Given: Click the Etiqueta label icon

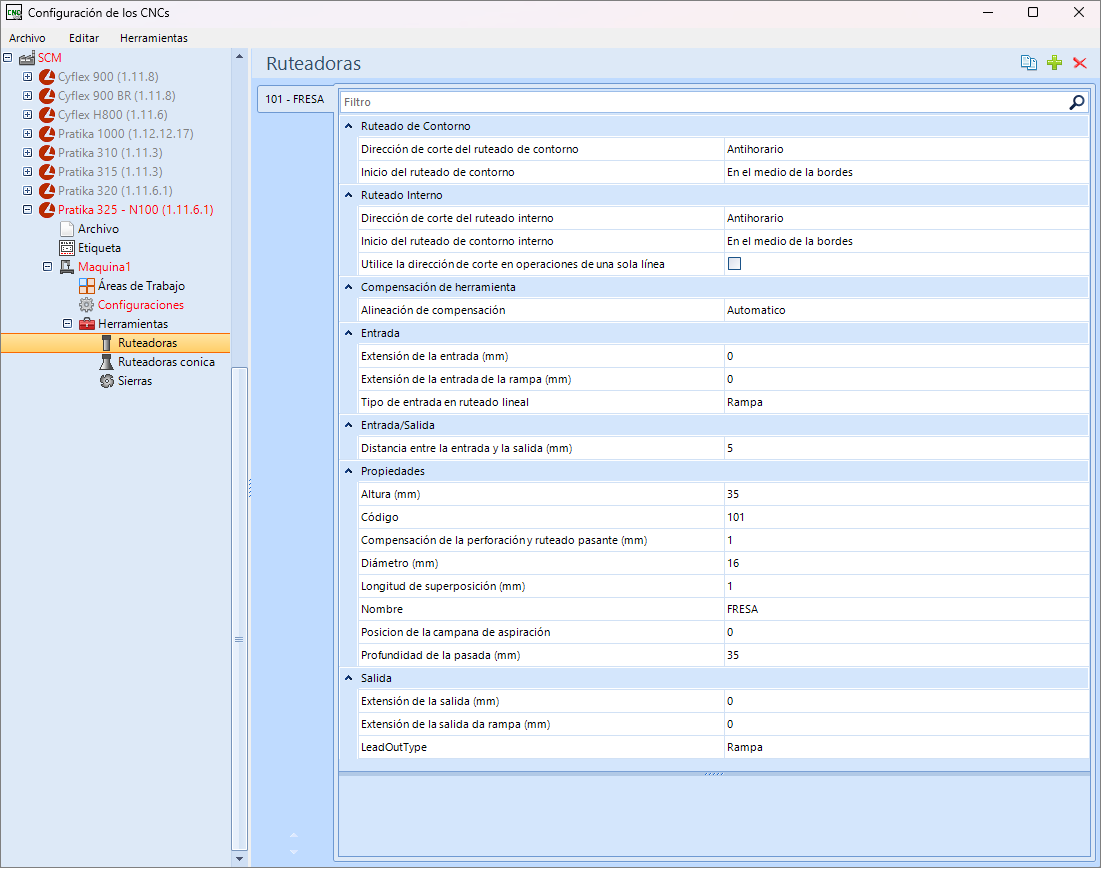Looking at the screenshot, I should 67,248.
